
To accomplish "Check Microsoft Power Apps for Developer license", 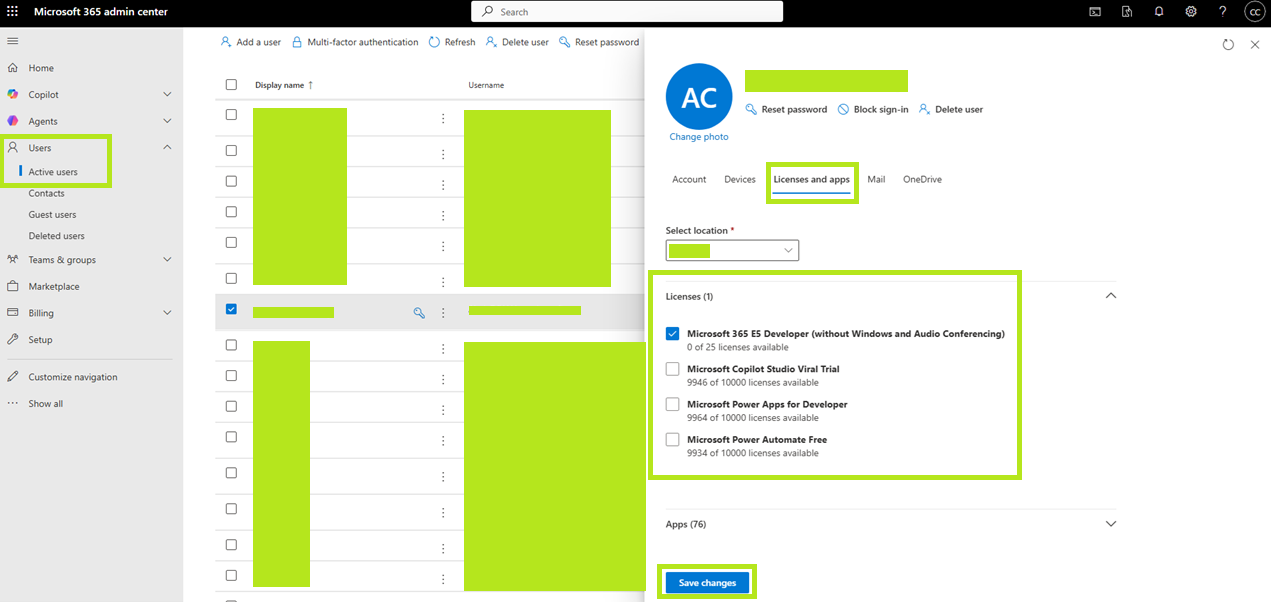I will [673, 404].
